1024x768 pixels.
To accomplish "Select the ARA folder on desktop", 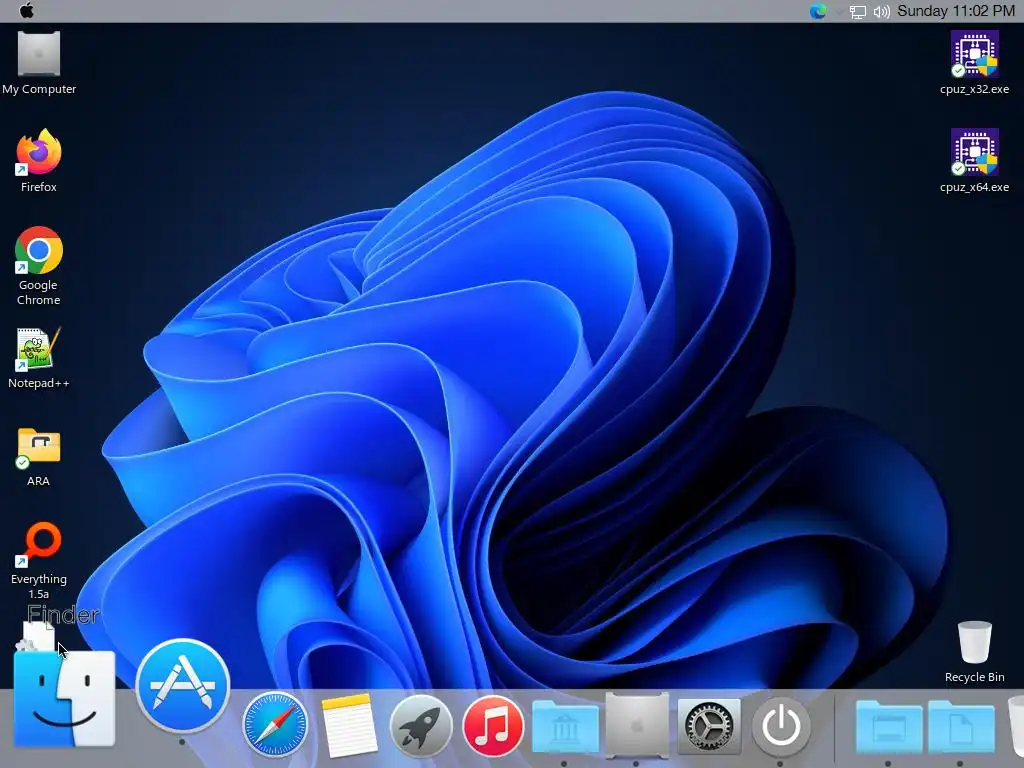I will pos(39,456).
